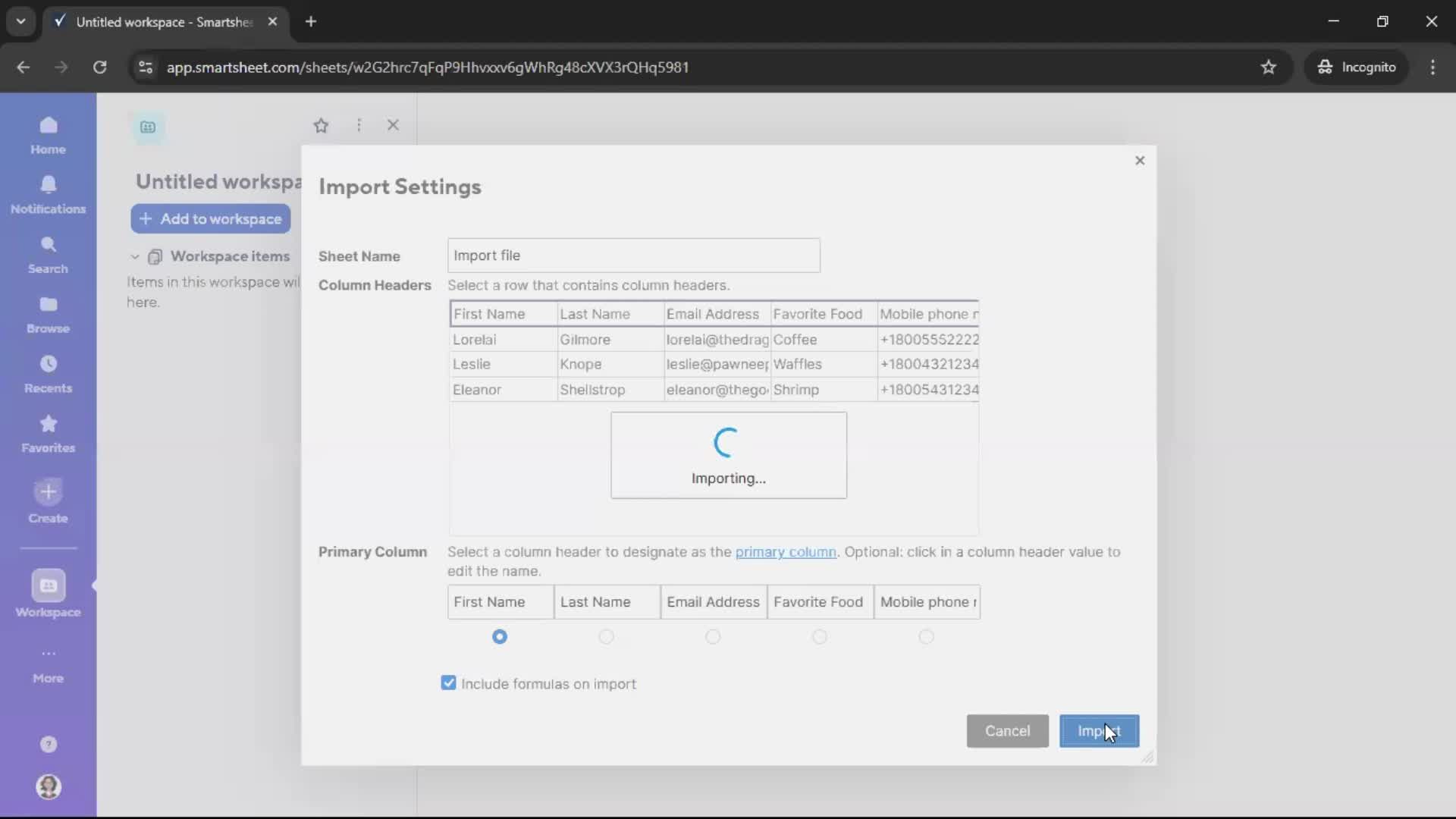Uncheck Include formulas on import

click(448, 682)
